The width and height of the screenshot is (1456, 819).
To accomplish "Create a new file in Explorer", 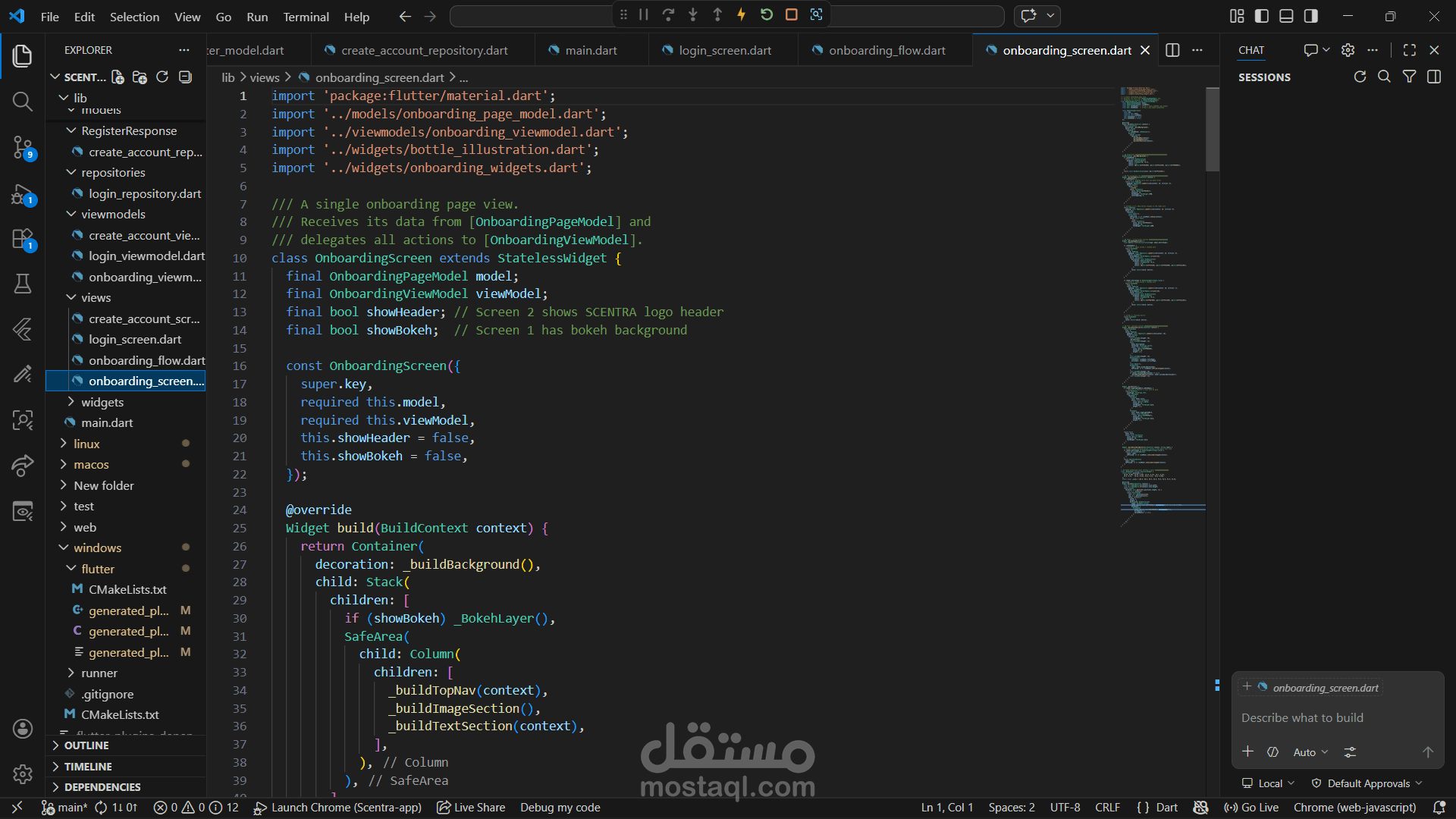I will click(x=118, y=77).
